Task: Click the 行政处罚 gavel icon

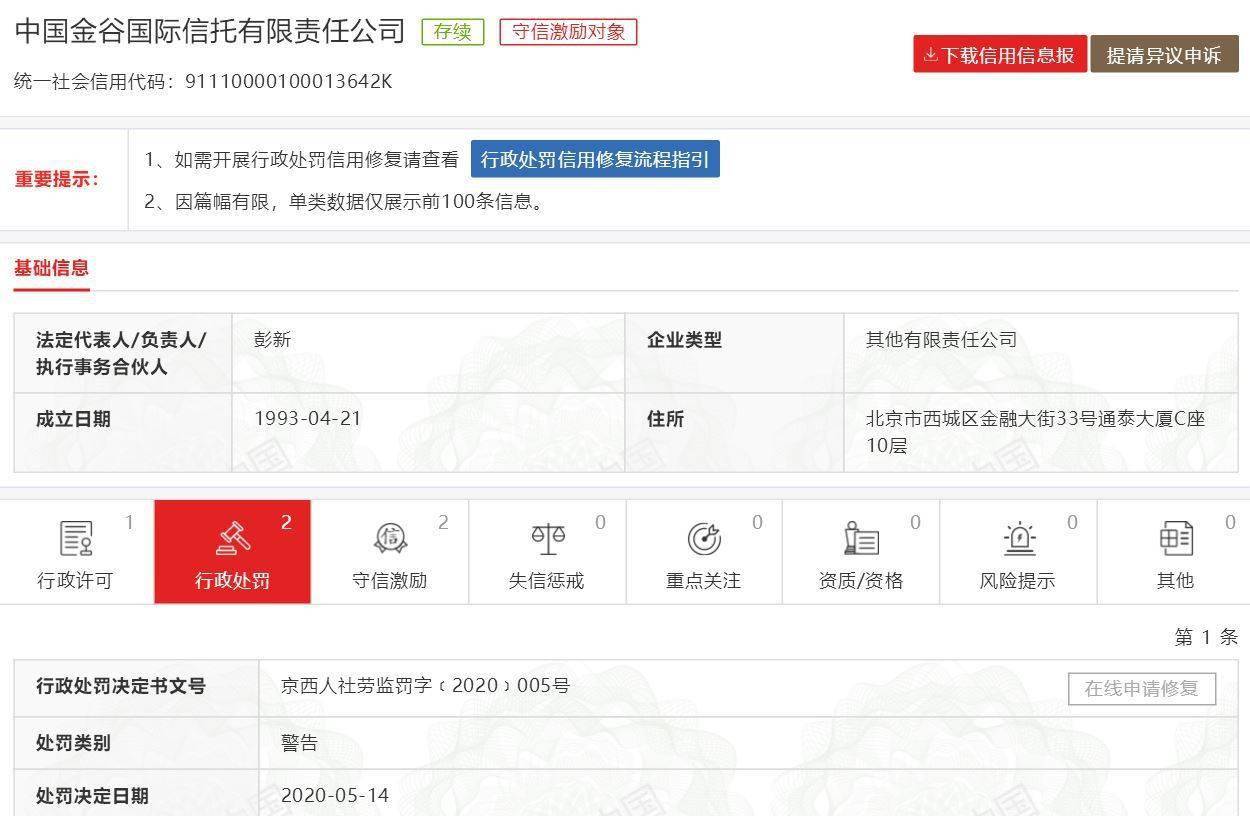Action: coord(233,538)
